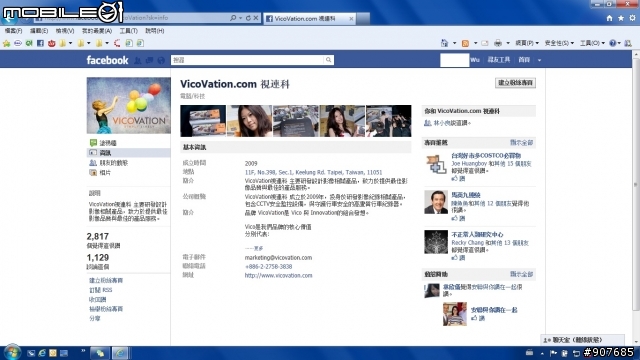Open the account dropdown arrow in Facebook header

click(x=539, y=60)
